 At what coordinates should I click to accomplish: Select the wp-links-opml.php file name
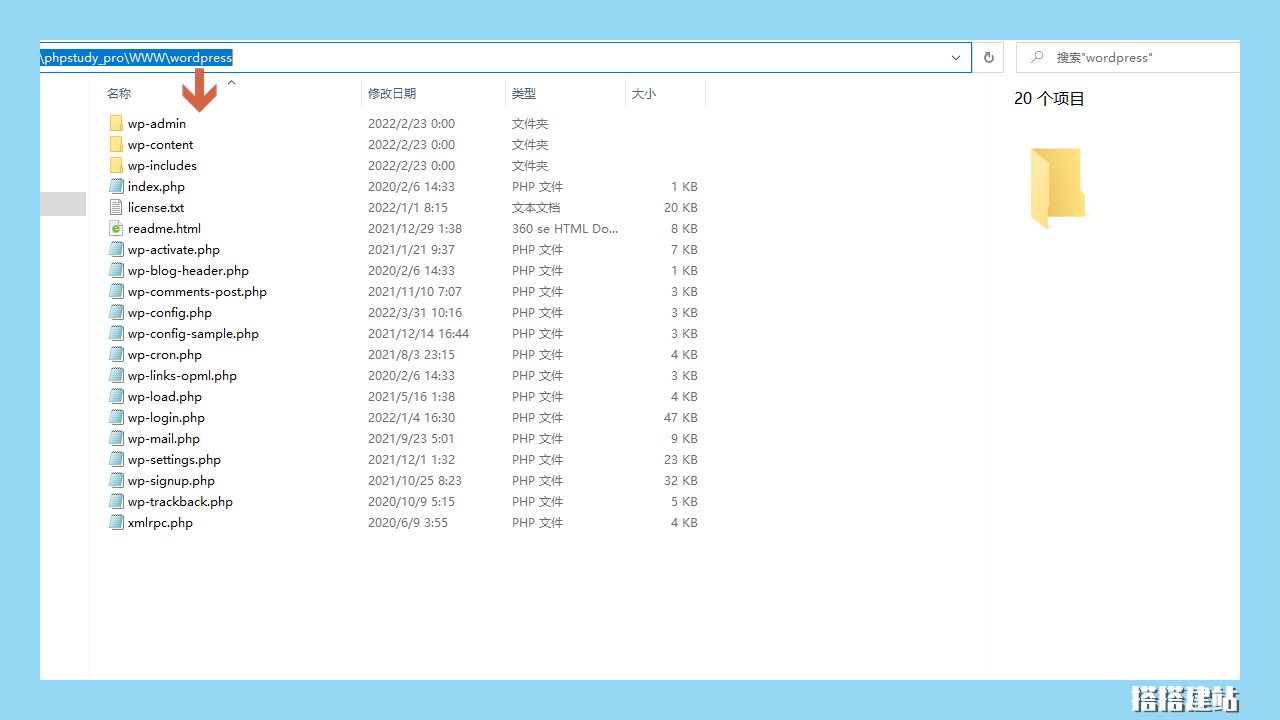[x=182, y=376]
